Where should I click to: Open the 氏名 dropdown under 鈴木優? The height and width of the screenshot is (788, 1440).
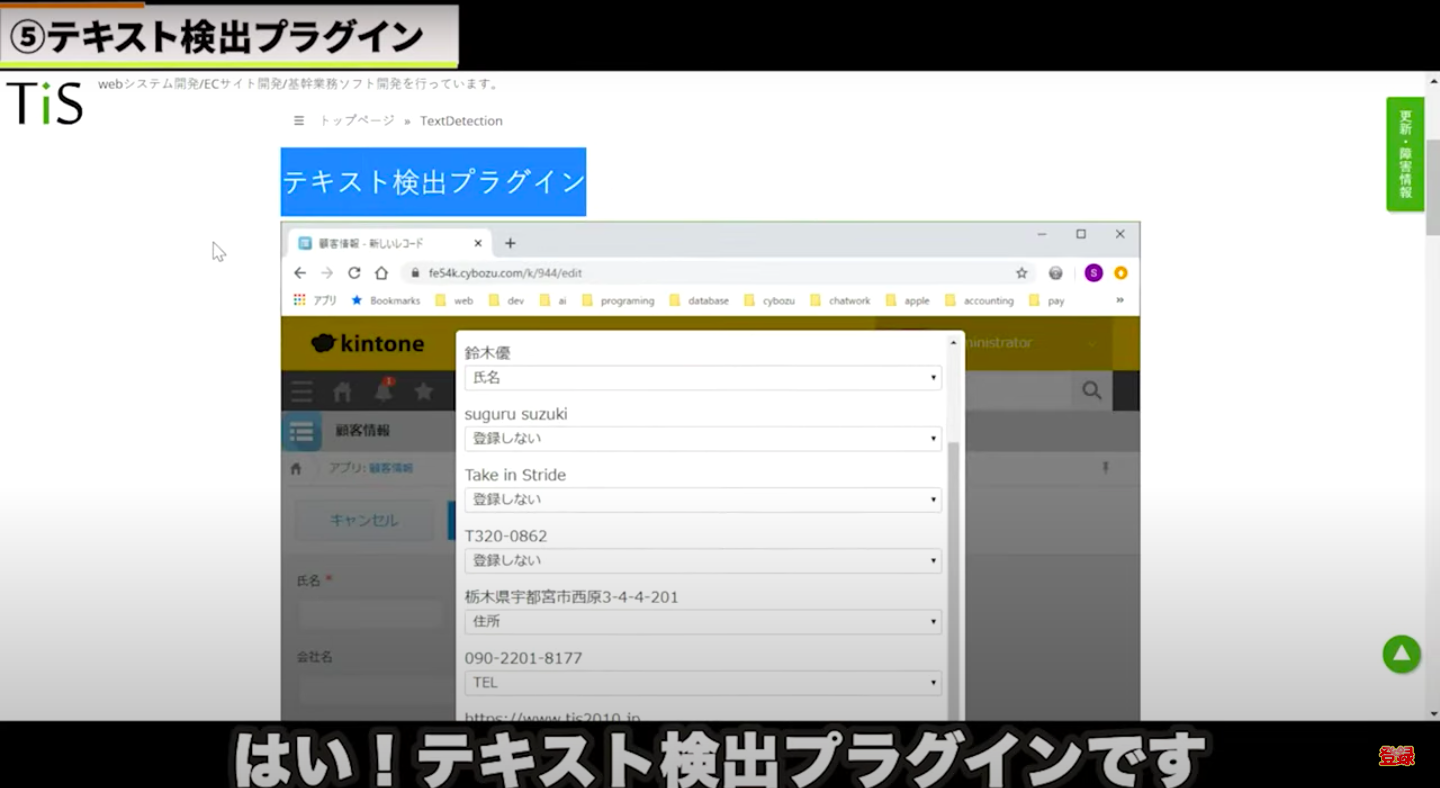[702, 378]
